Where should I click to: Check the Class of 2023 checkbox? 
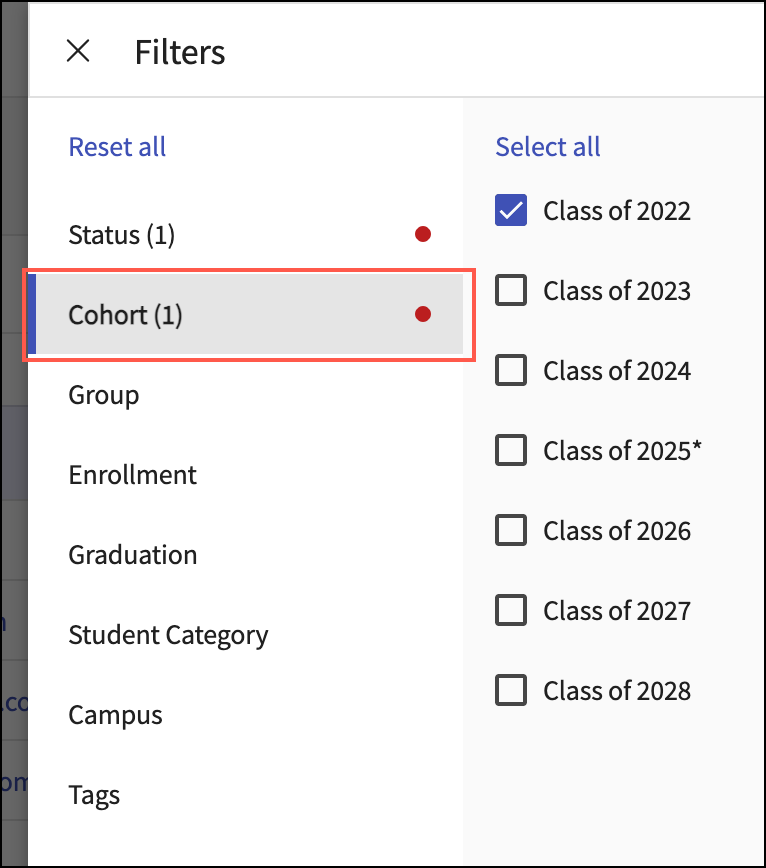pos(511,291)
